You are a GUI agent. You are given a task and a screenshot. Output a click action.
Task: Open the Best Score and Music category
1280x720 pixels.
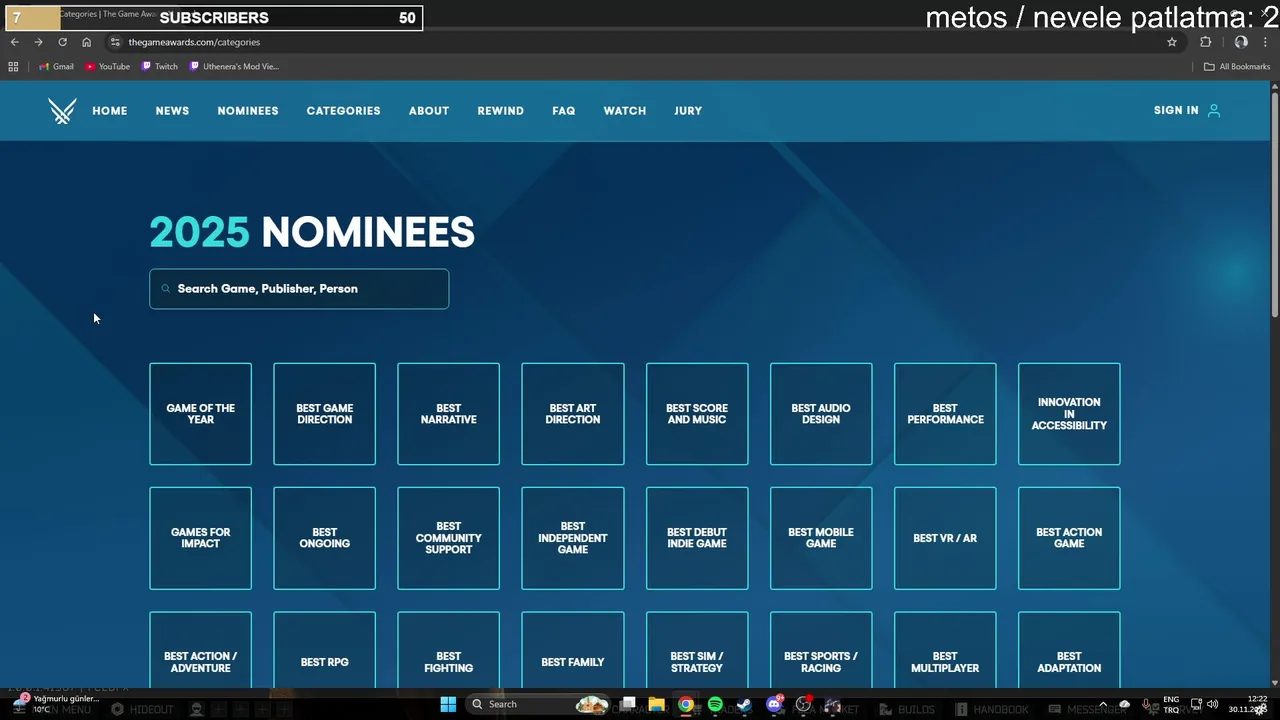697,414
